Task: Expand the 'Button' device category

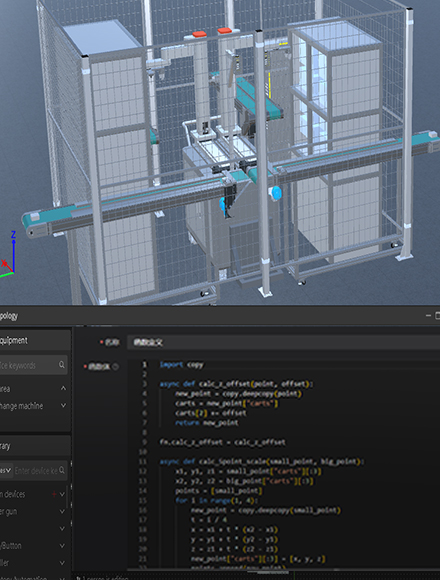Action: 62,546
